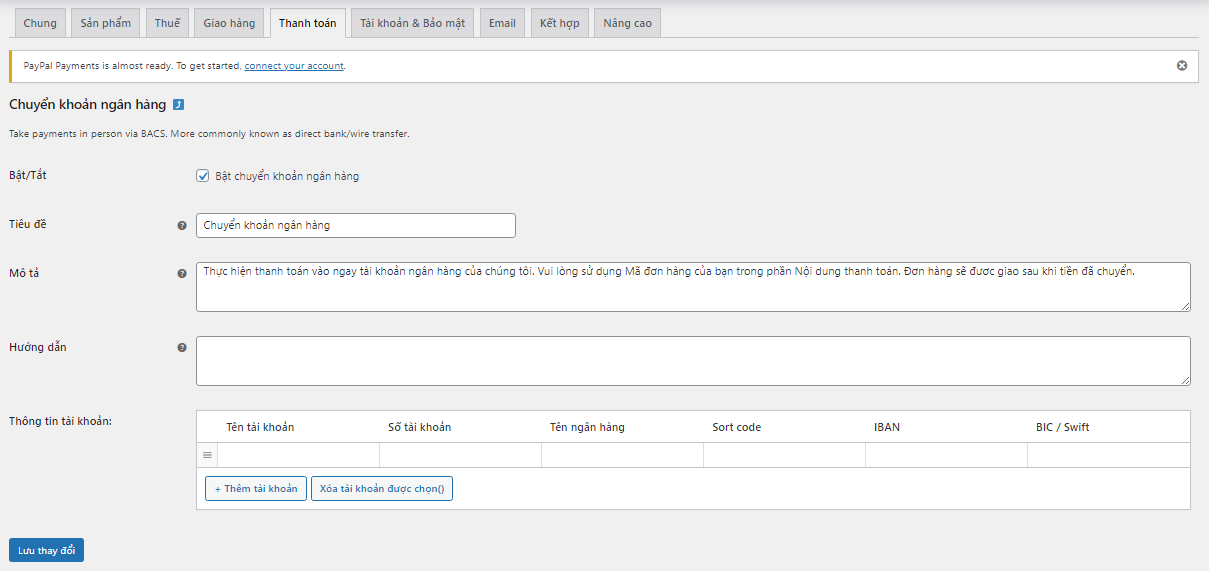Image resolution: width=1209 pixels, height=571 pixels.
Task: Switch to the Sản phẩm tab
Action: (105, 23)
